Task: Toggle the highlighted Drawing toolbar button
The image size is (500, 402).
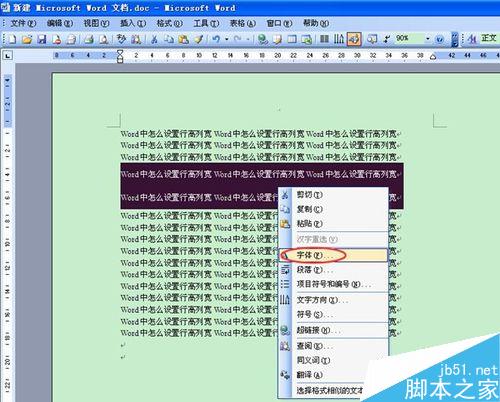Action: click(x=354, y=39)
